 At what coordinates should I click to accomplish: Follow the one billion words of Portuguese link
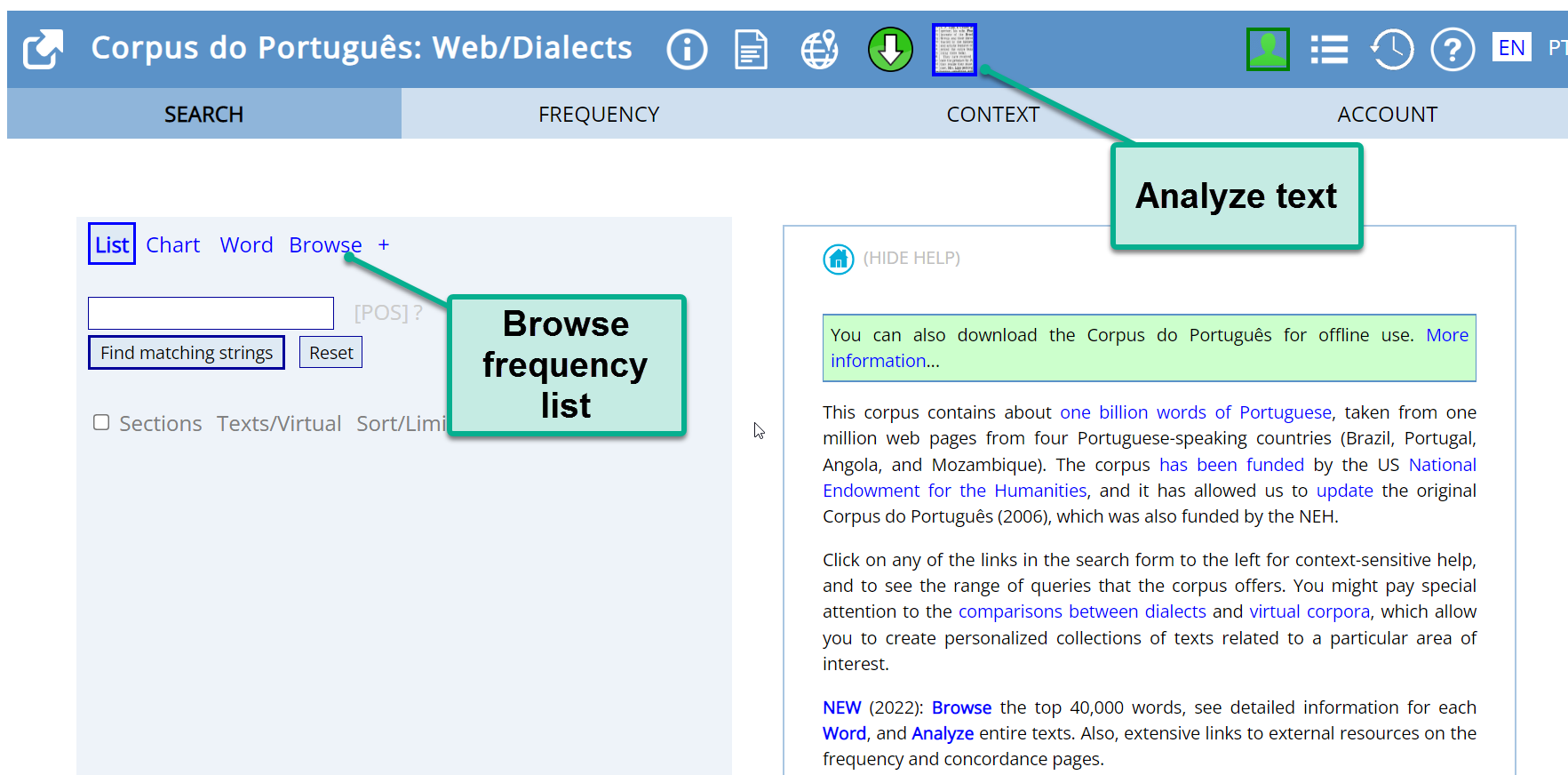click(1196, 412)
